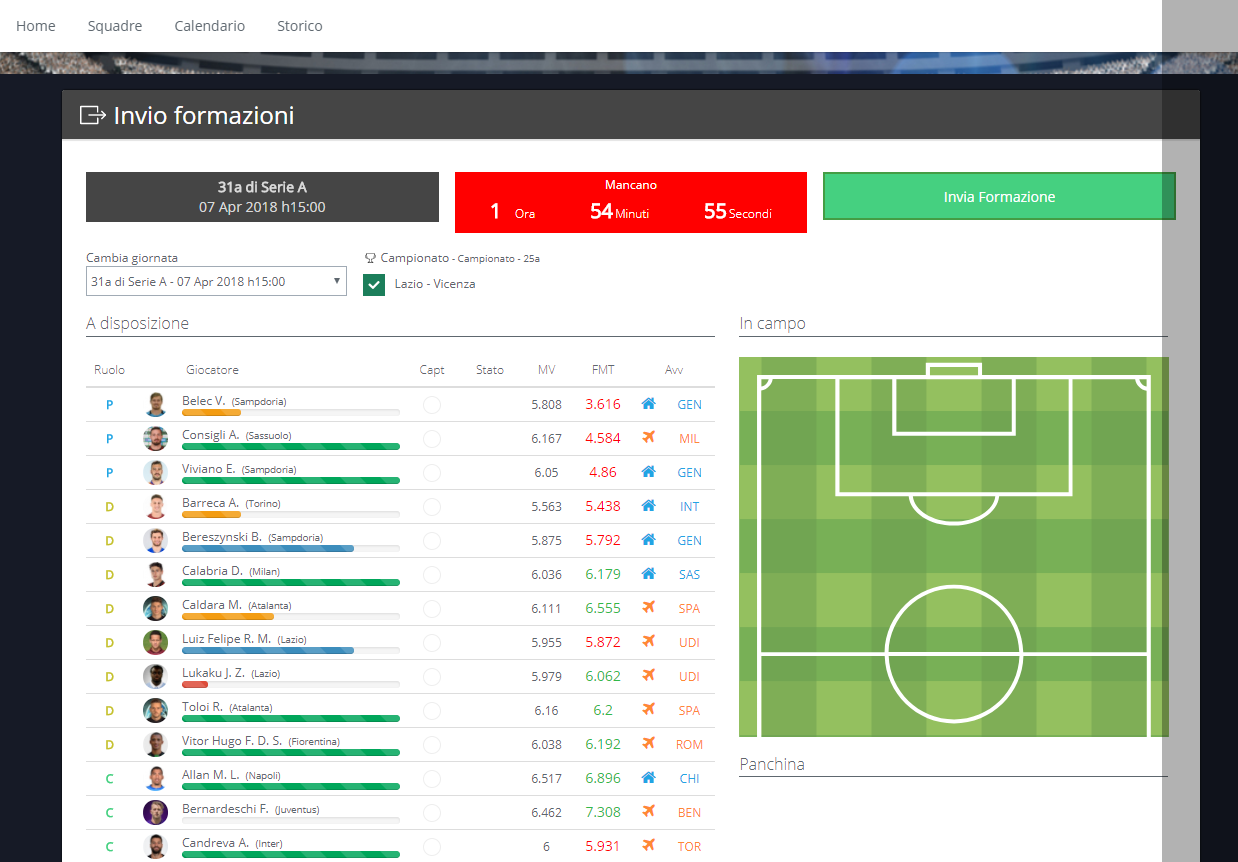The width and height of the screenshot is (1238, 862).
Task: Click Invio formazioni header exit icon
Action: [x=92, y=116]
